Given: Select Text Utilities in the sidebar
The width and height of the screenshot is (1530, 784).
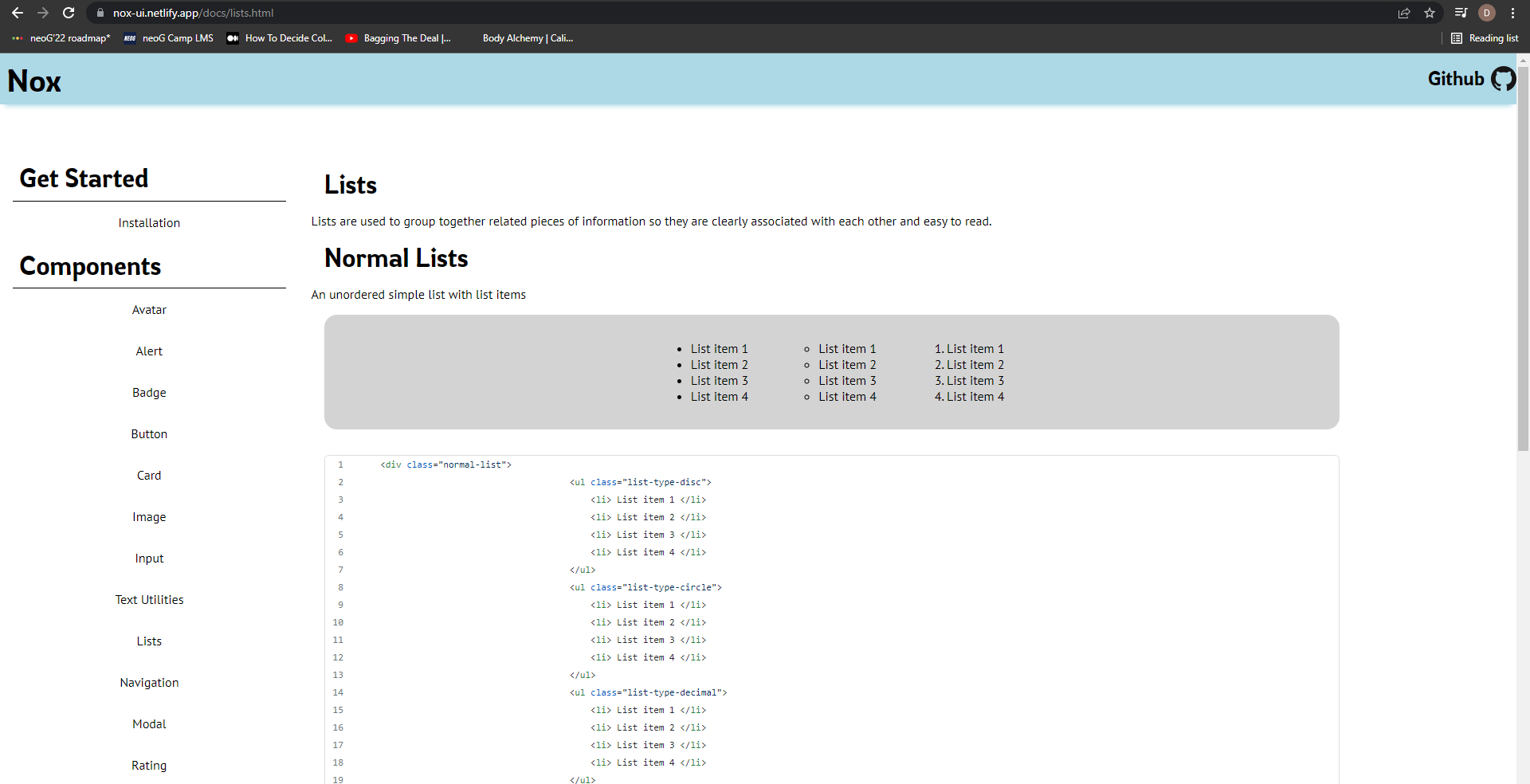Looking at the screenshot, I should pos(149,600).
